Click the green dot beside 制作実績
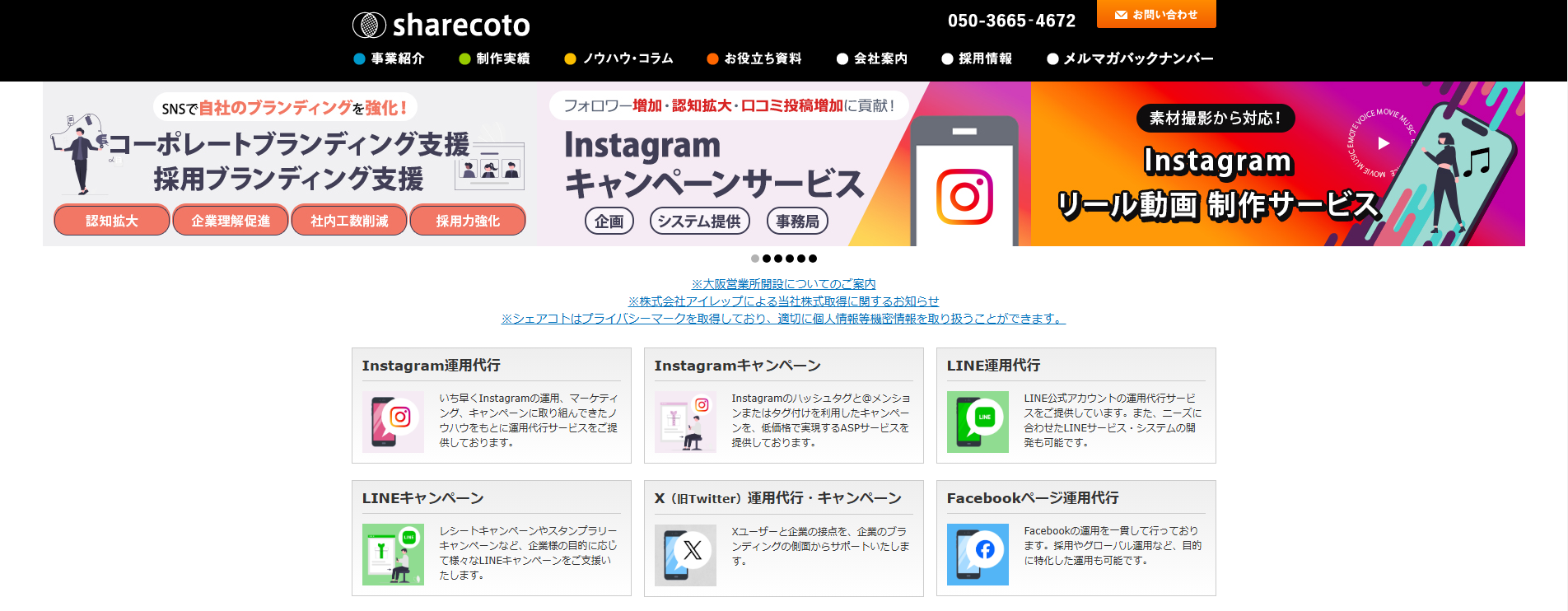1568x611 pixels. coord(464,58)
